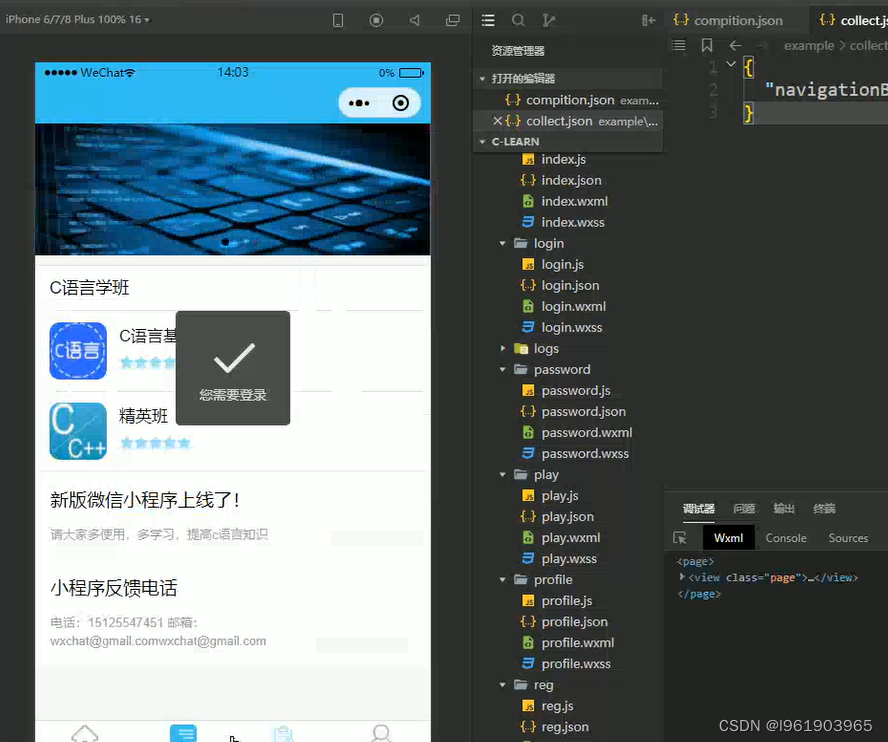Screen dimensions: 888x742
Task: Open the source control branch icon
Action: pyautogui.click(x=548, y=20)
